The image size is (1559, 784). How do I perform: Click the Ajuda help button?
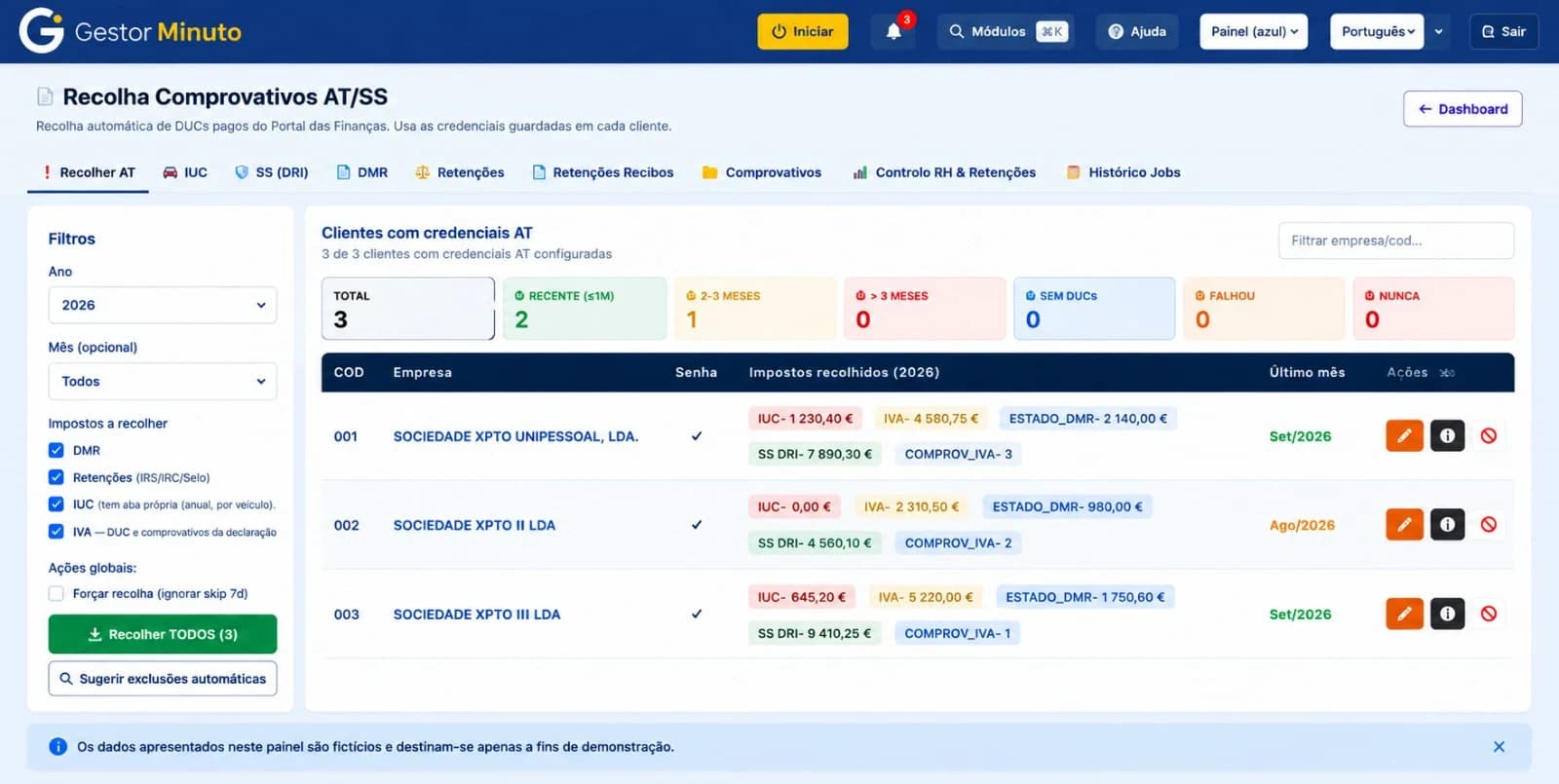coord(1137,31)
